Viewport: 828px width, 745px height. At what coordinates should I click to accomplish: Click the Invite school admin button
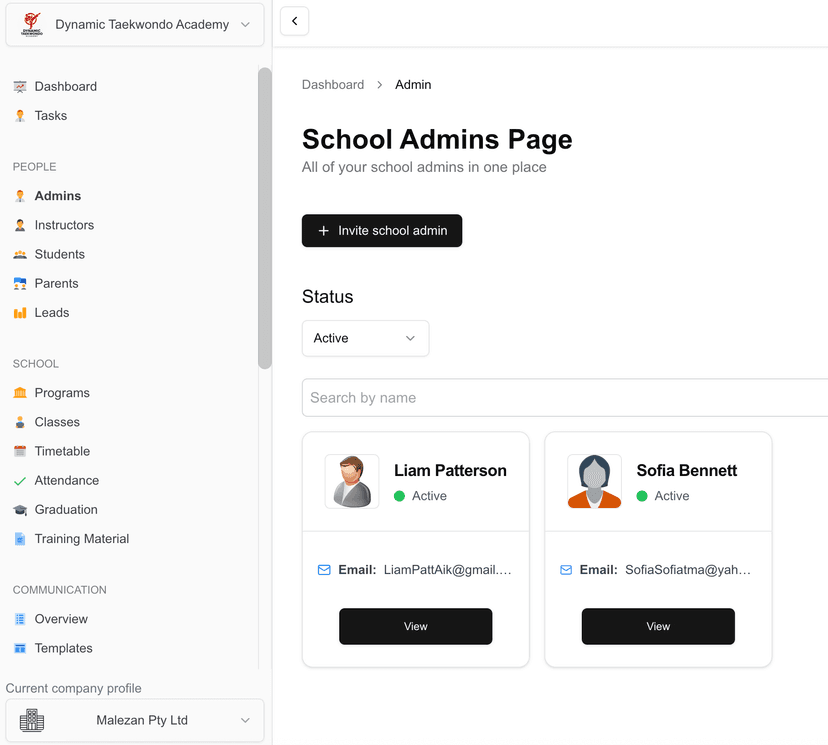(381, 230)
